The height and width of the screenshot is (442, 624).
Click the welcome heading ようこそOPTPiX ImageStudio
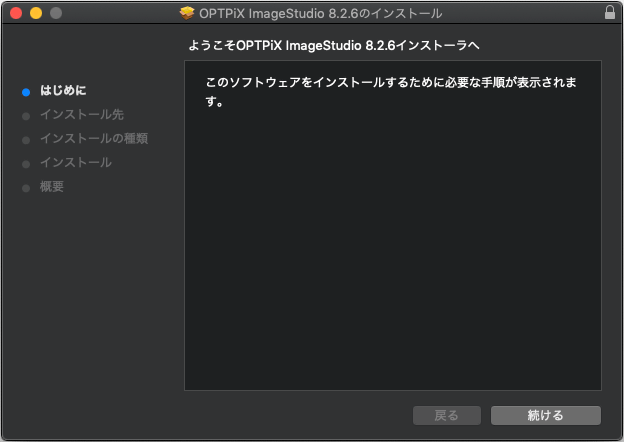(x=333, y=45)
